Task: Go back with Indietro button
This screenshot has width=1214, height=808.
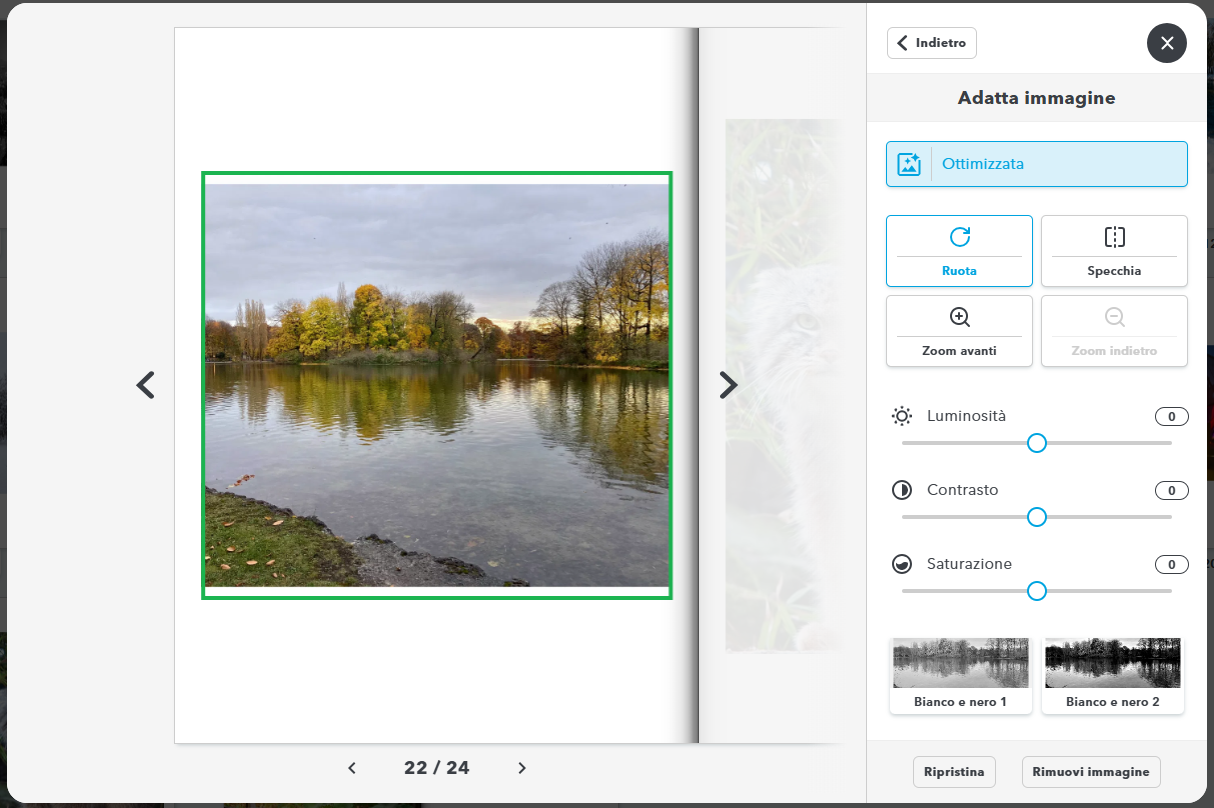Action: coord(931,43)
